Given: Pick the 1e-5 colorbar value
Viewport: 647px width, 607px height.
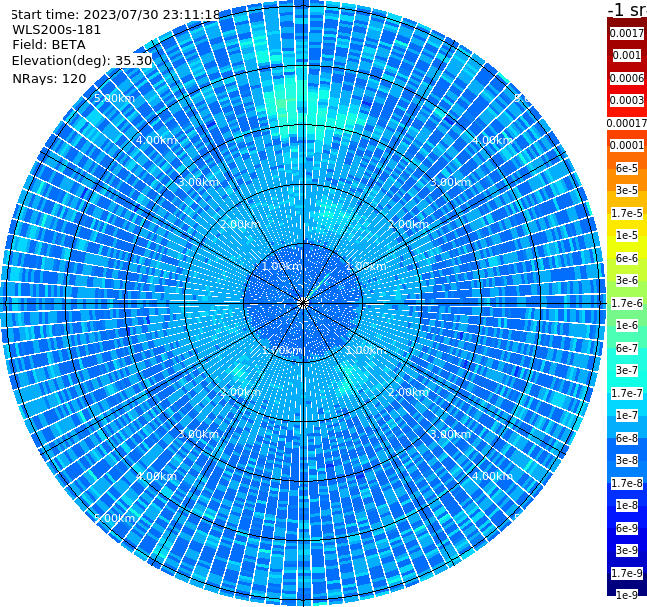Looking at the screenshot, I should [x=627, y=235].
